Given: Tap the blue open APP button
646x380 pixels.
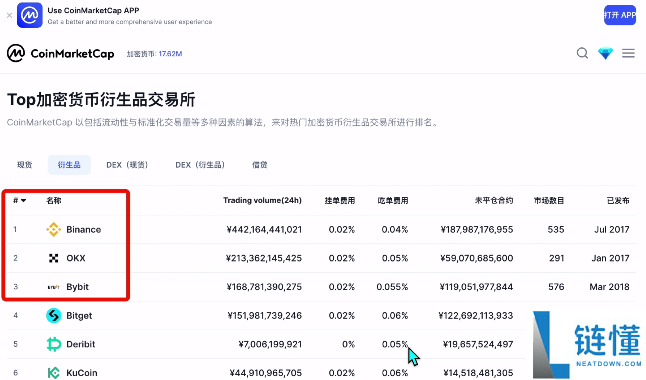Looking at the screenshot, I should click(x=620, y=15).
